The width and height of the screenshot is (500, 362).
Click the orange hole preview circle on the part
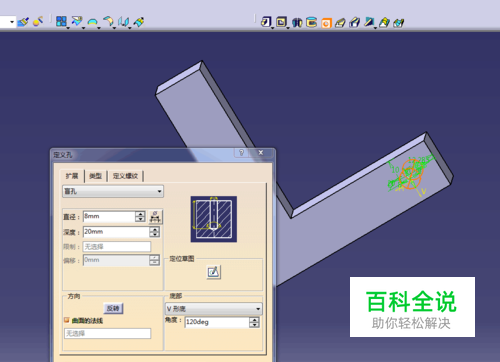point(412,174)
